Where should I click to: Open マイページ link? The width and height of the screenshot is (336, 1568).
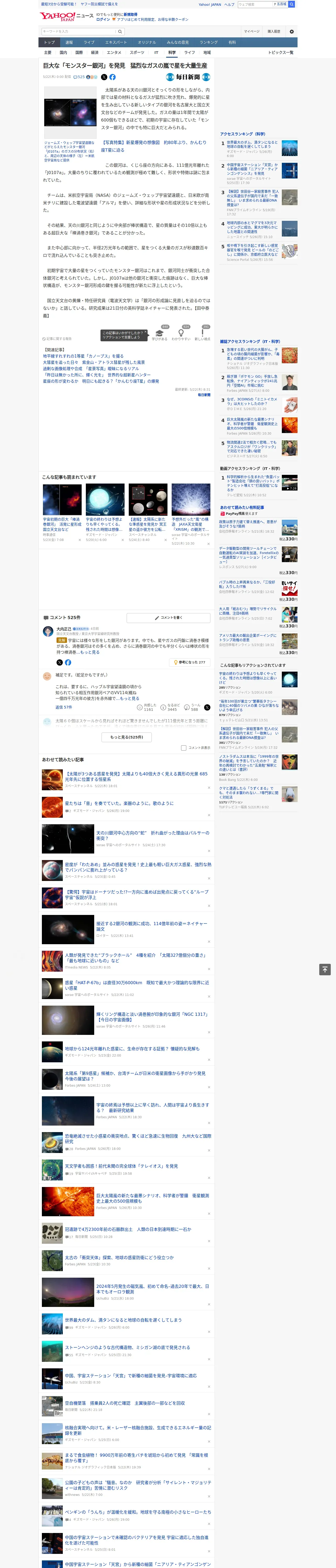pos(252,32)
